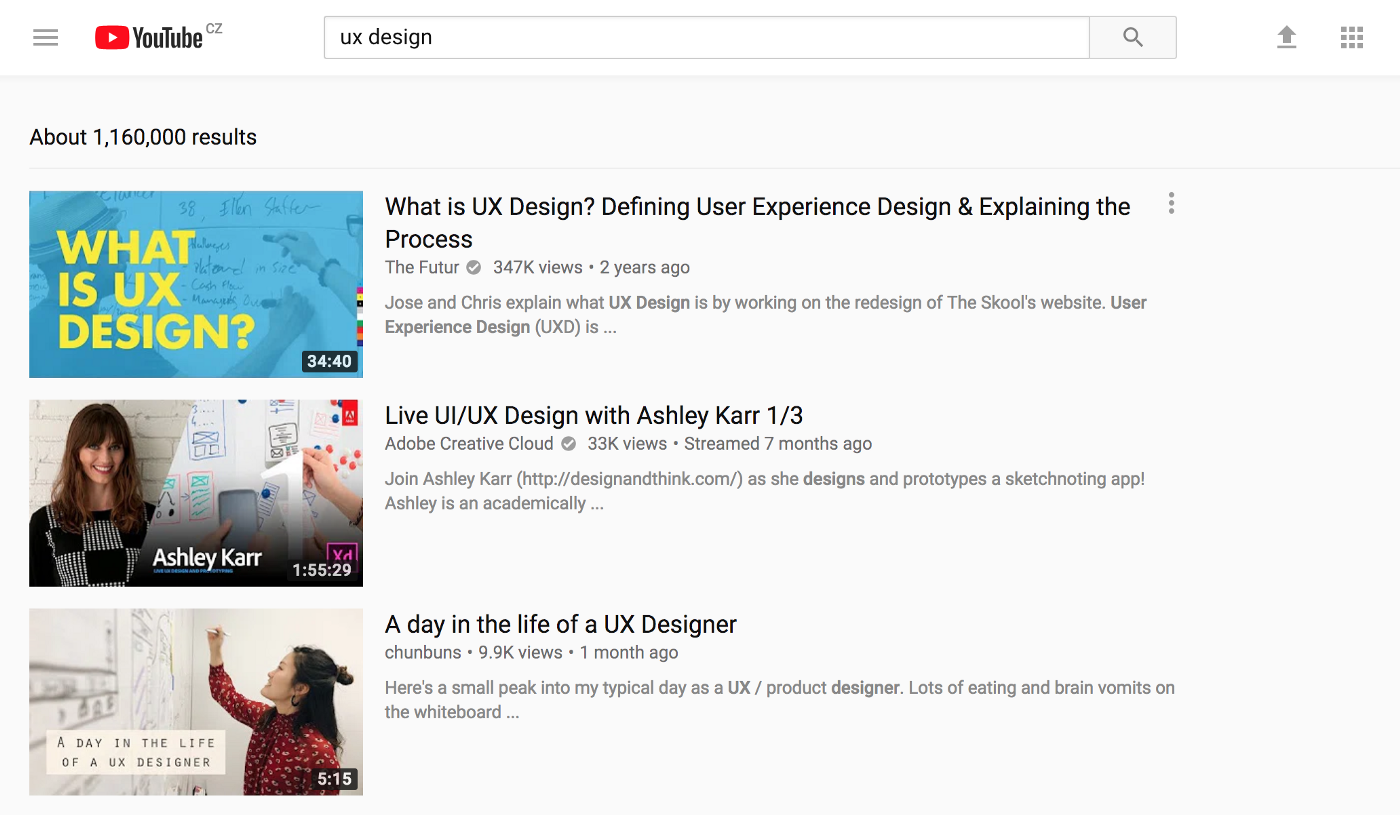1400x815 pixels.
Task: Click the 33K views text
Action: (627, 444)
